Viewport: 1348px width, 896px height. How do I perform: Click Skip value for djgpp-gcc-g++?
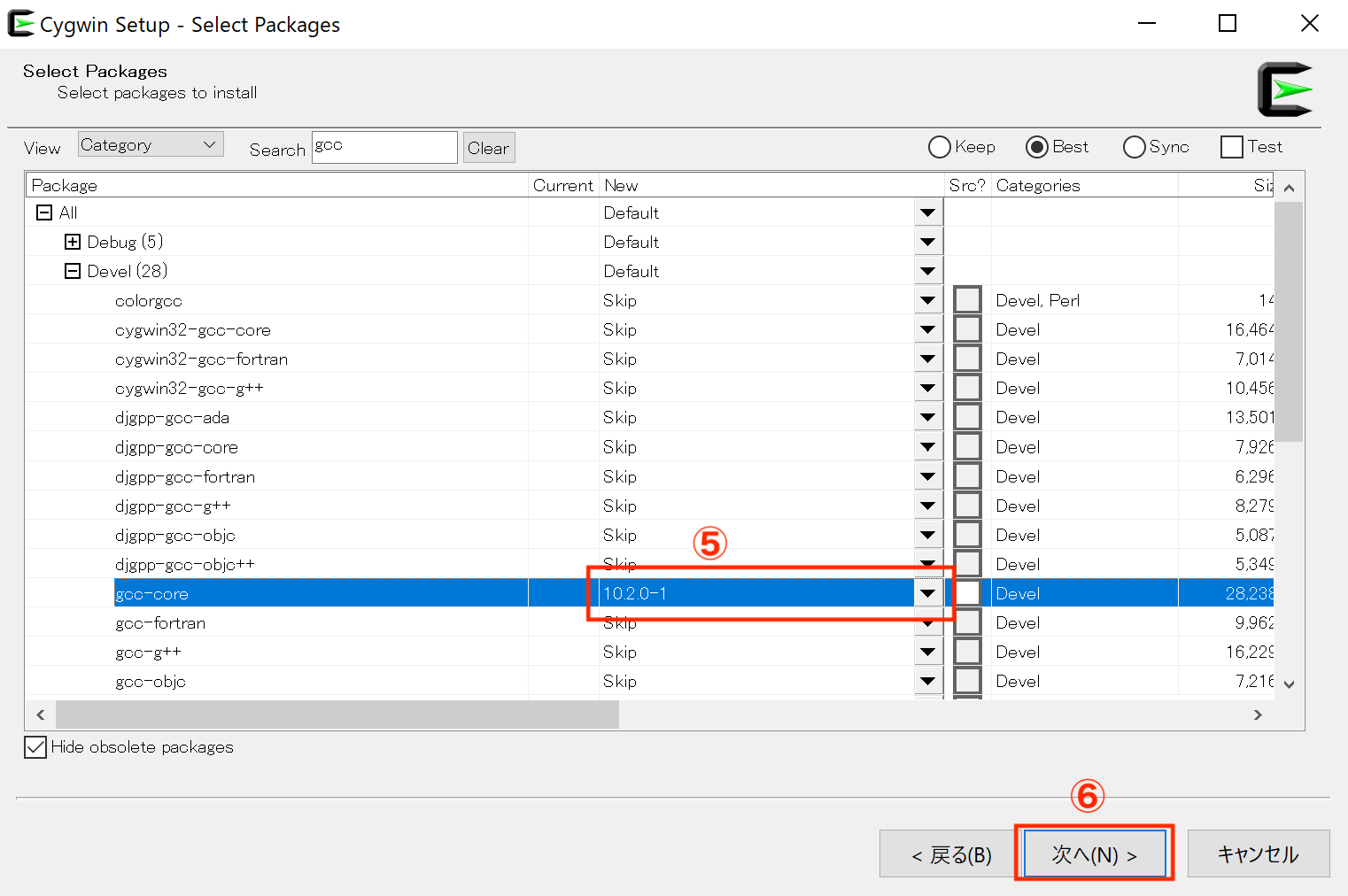tap(620, 506)
